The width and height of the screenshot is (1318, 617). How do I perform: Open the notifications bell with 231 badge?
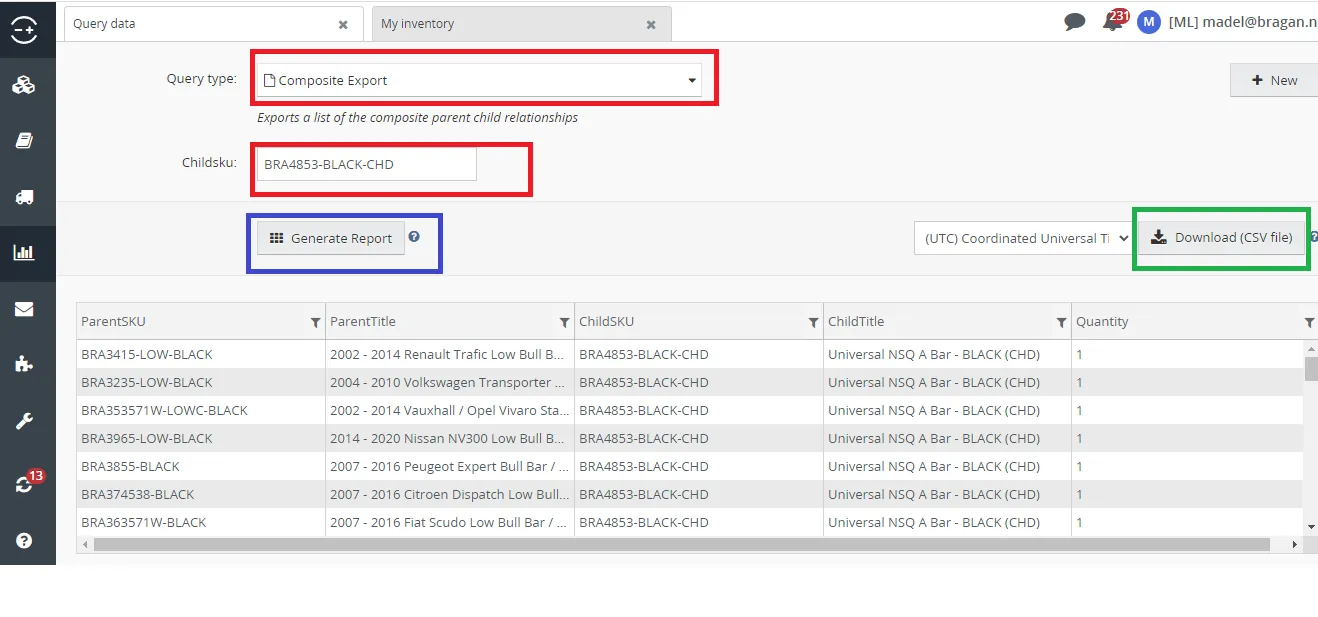[x=1114, y=21]
